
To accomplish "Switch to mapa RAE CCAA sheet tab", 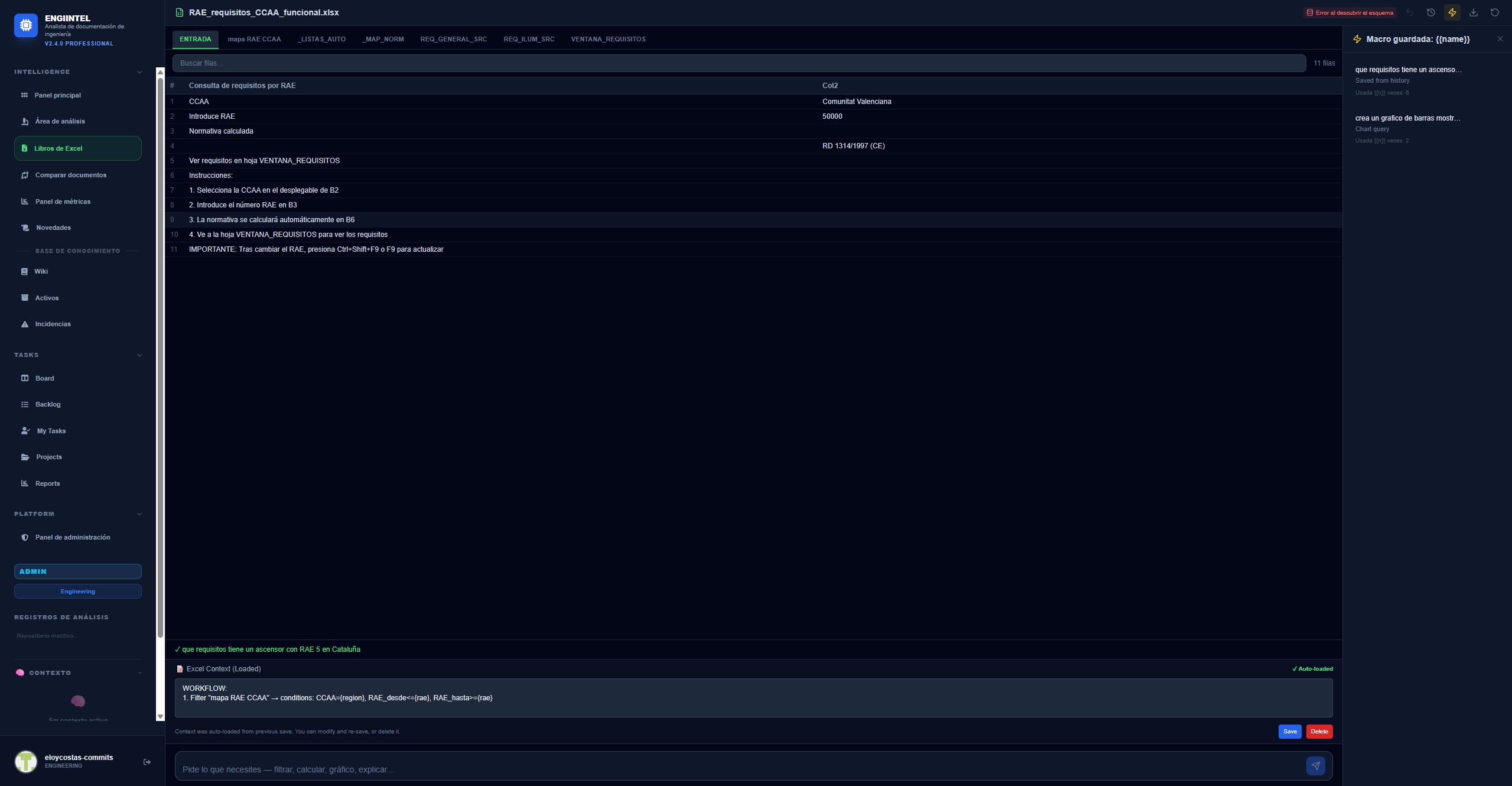I will [x=255, y=39].
